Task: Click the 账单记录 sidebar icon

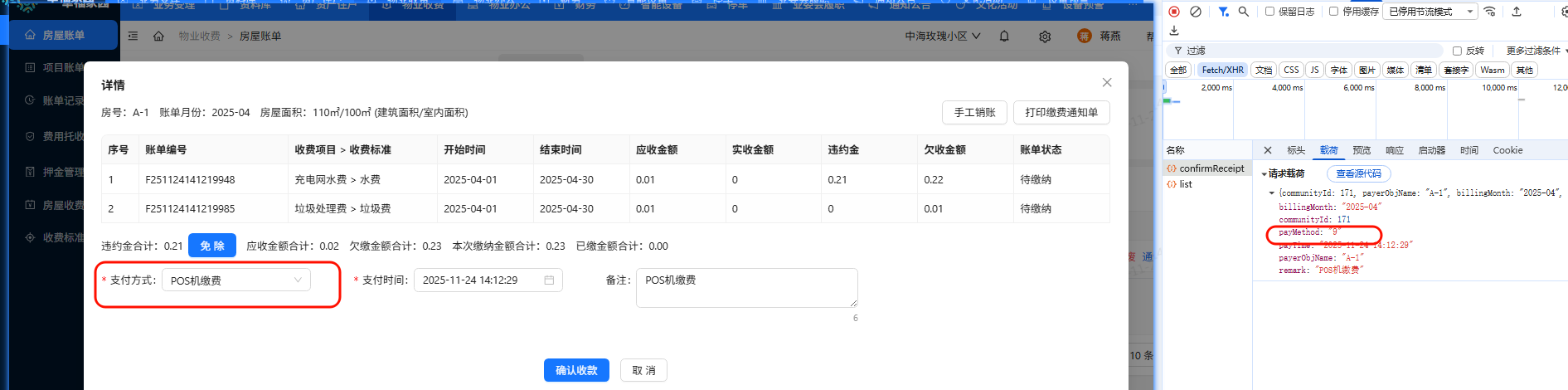Action: (x=30, y=100)
